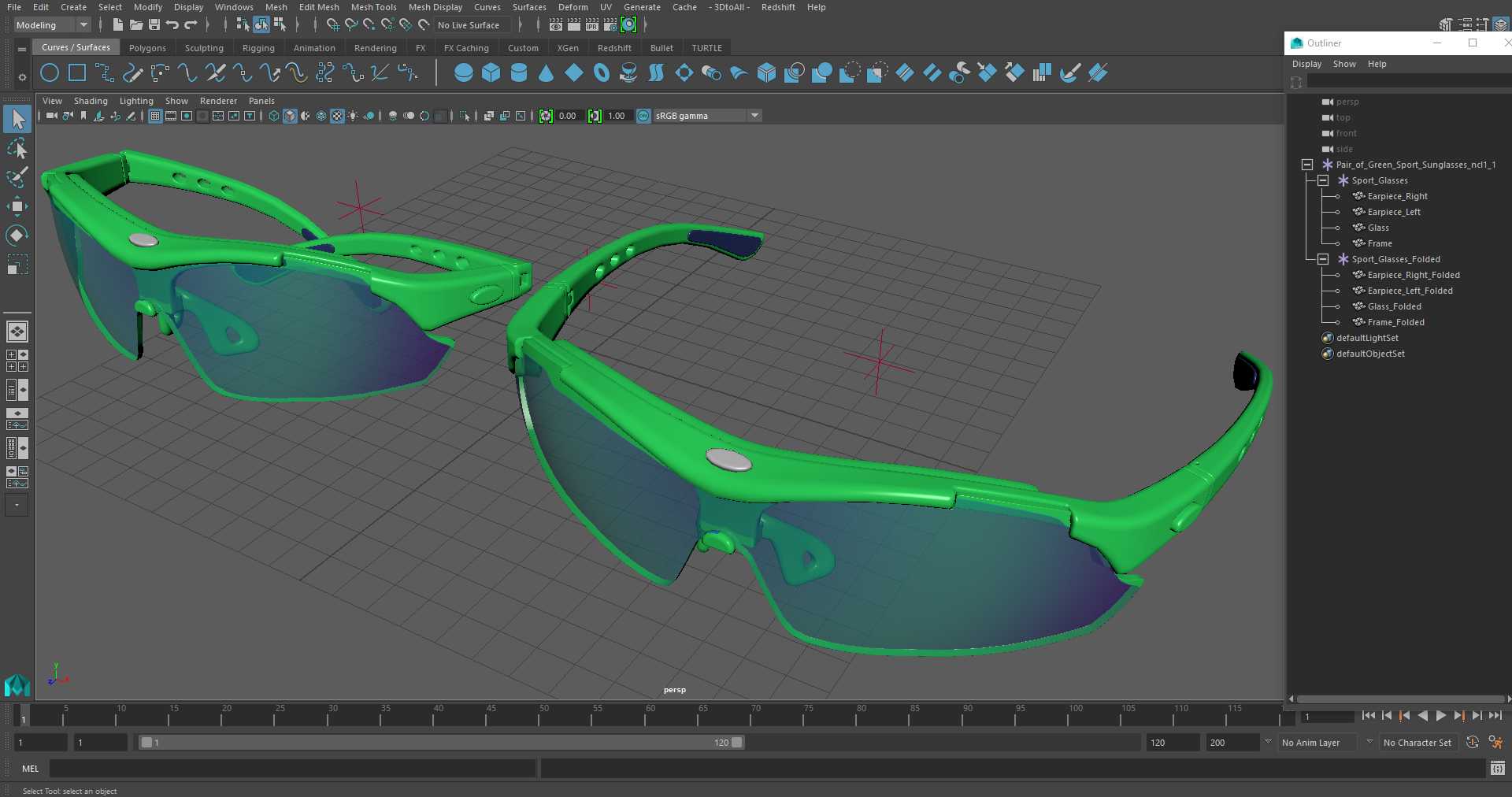Create a NURBS torus from shelf
This screenshot has height=797, width=1512.
602,73
